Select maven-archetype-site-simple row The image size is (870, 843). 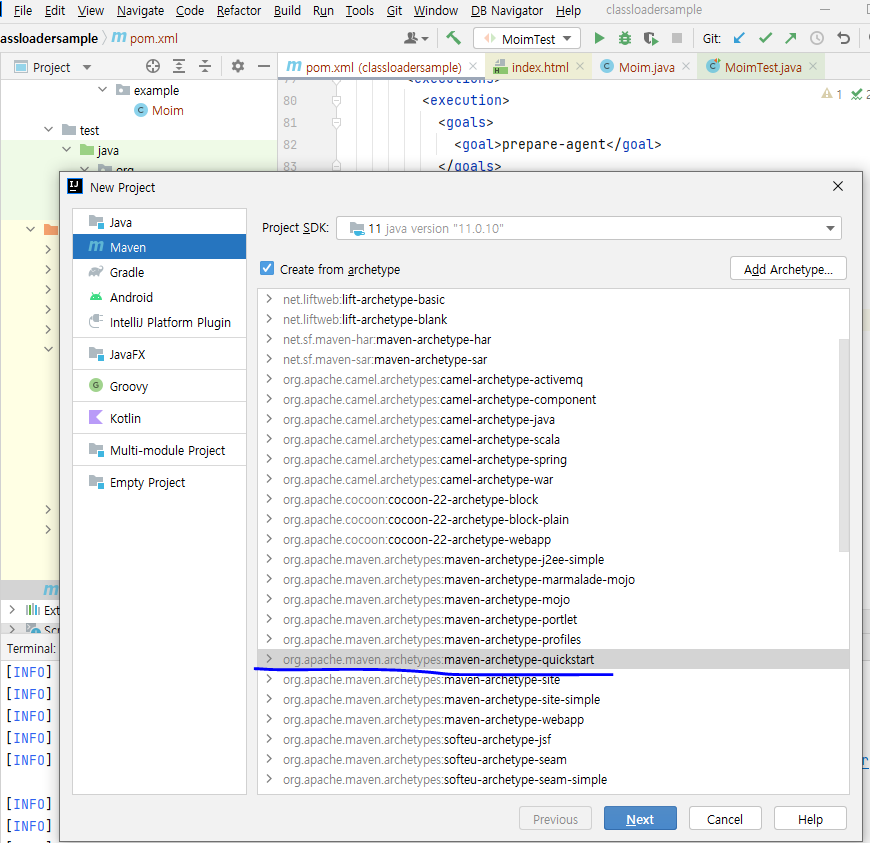click(x=553, y=699)
